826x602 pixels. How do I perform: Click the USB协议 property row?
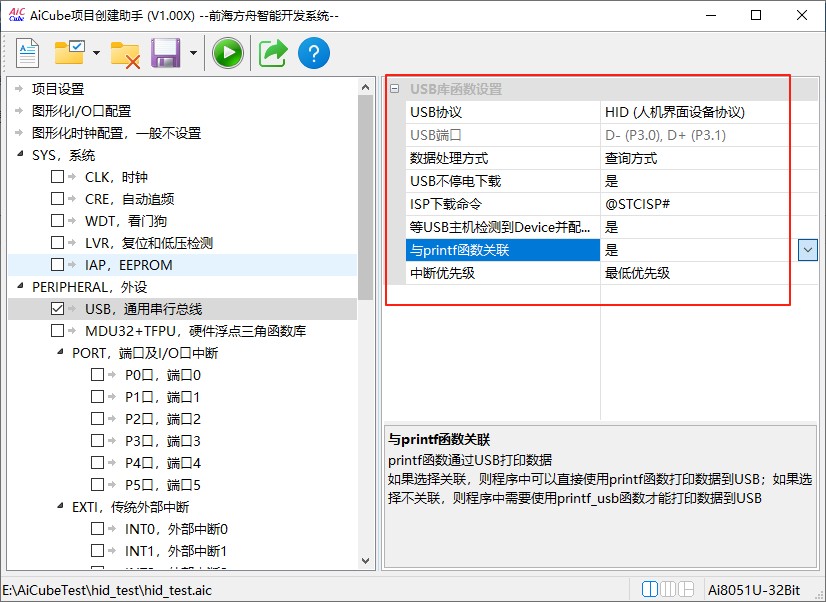(500, 112)
